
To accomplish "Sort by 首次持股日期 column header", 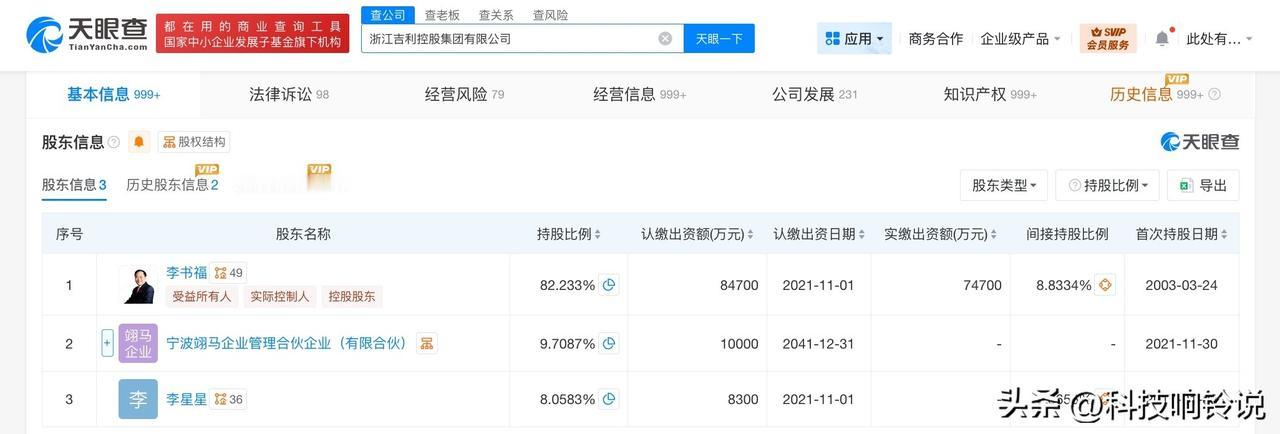I will coord(1182,234).
